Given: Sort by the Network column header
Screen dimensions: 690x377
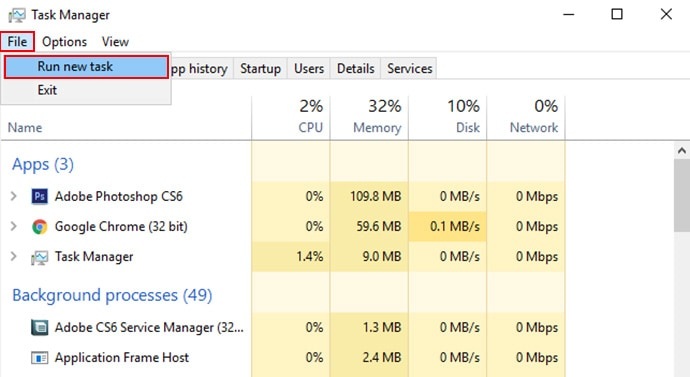Looking at the screenshot, I should pos(526,117).
